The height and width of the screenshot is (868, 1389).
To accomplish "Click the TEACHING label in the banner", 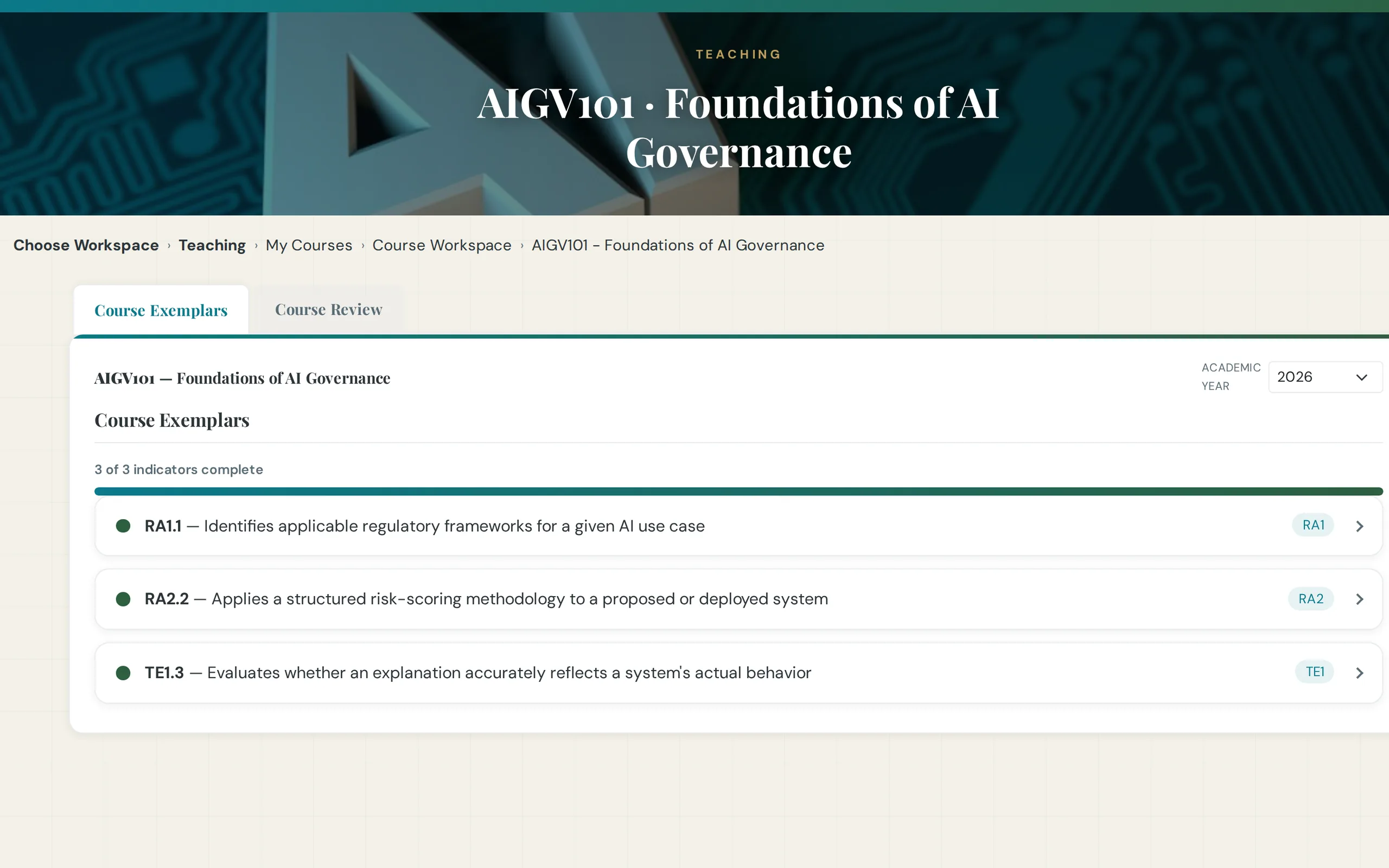I will tap(738, 54).
